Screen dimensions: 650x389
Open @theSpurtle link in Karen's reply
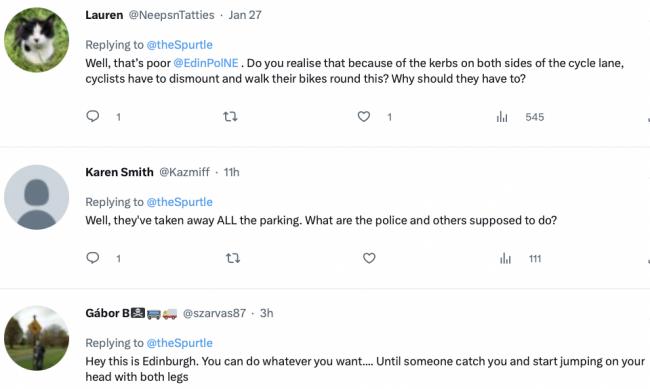click(179, 202)
